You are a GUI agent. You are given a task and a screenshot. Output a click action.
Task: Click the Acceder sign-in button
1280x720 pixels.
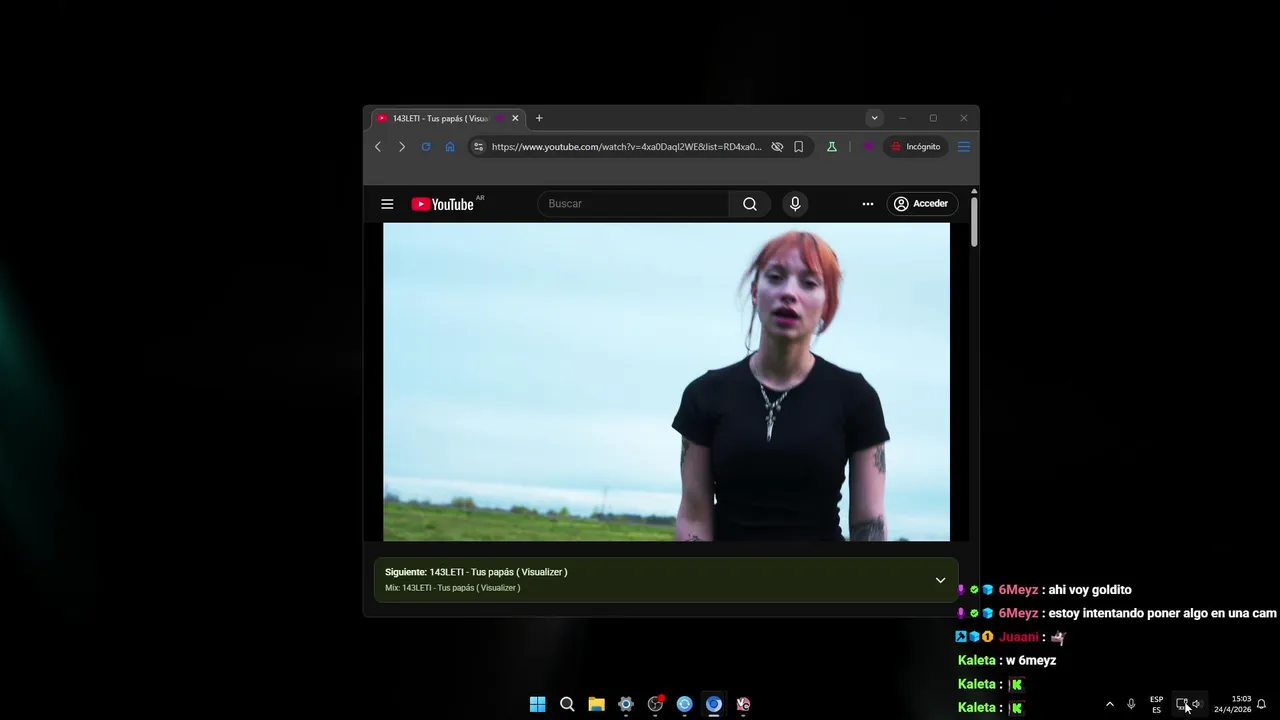921,204
